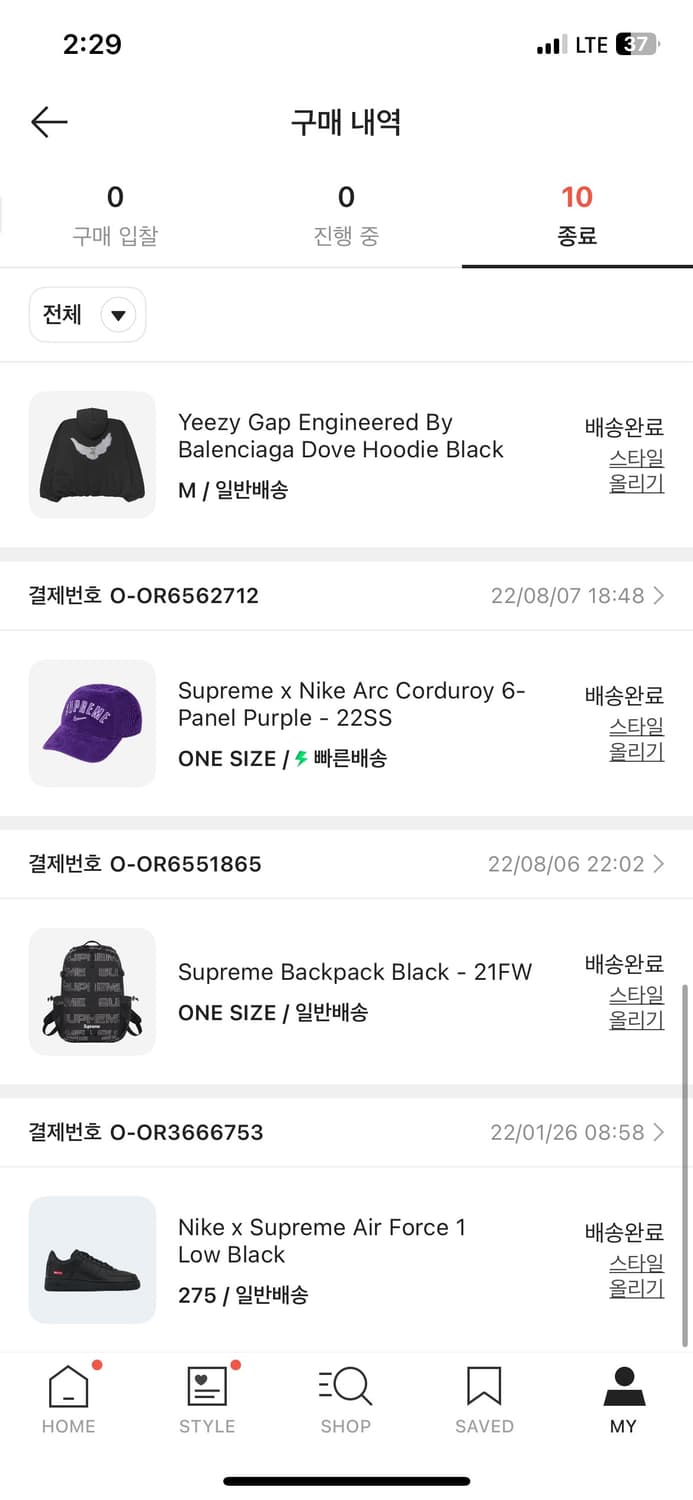This screenshot has height=1500, width=693.
Task: Select the 종료 tab
Action: (577, 215)
